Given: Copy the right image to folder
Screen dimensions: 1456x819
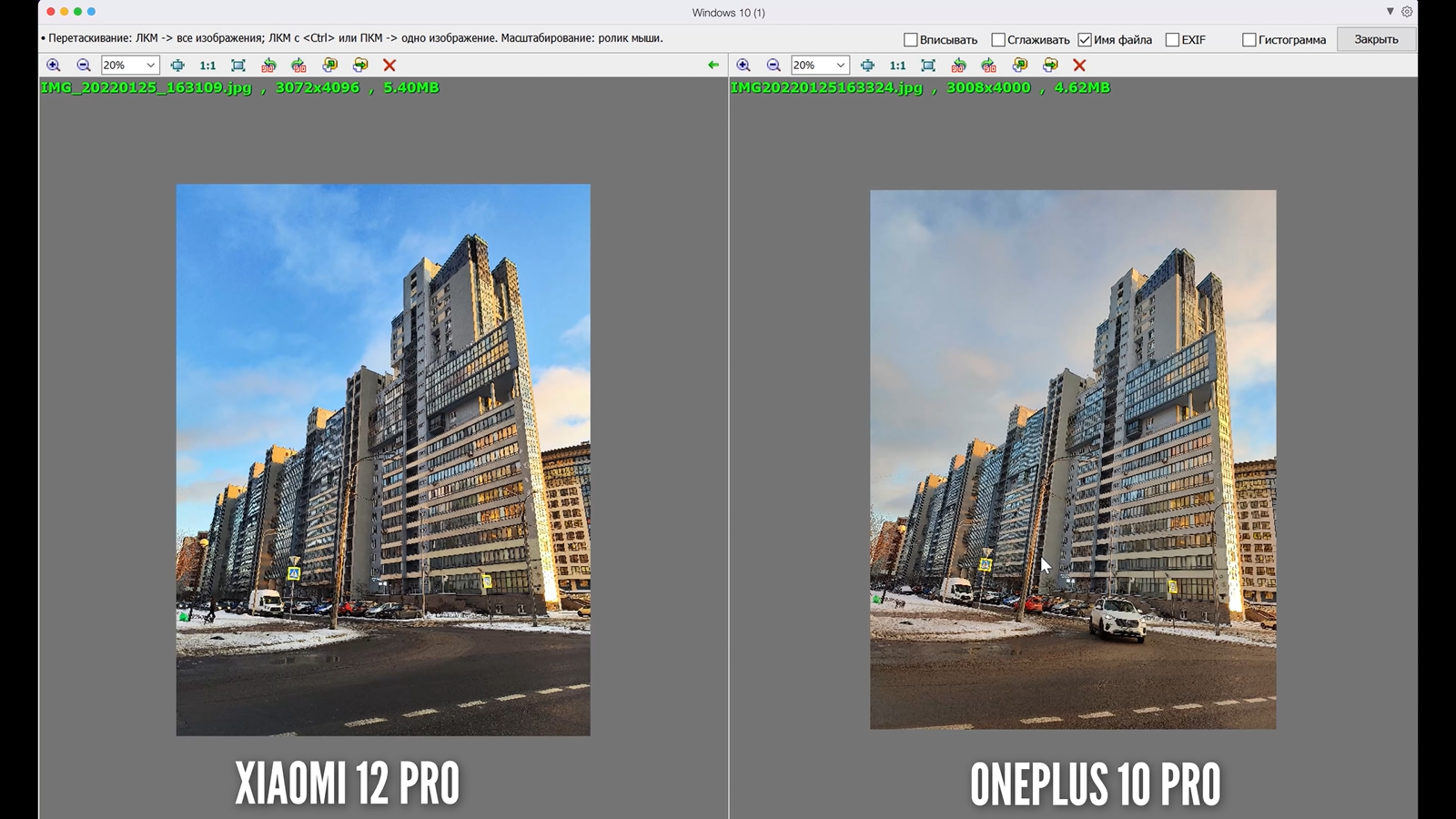Looking at the screenshot, I should 1019,66.
